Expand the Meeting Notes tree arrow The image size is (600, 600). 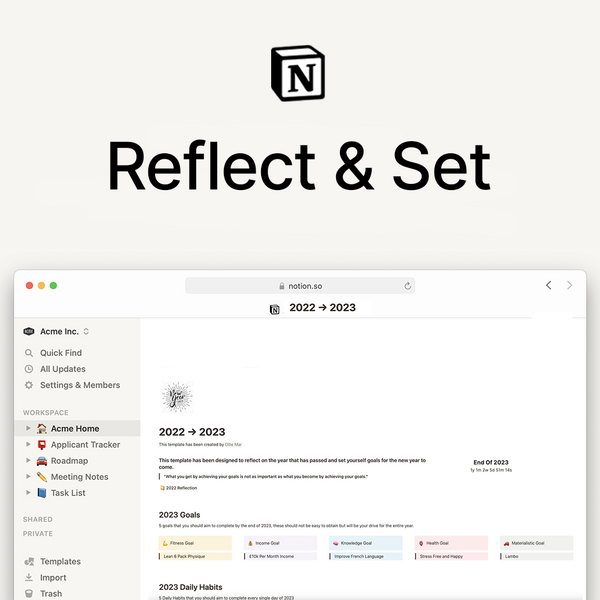28,476
